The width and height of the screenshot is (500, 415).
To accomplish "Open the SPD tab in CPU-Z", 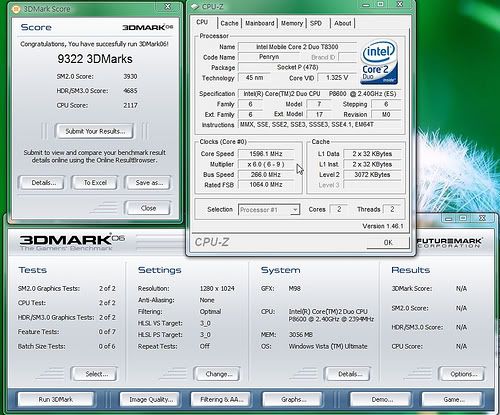I will point(316,23).
